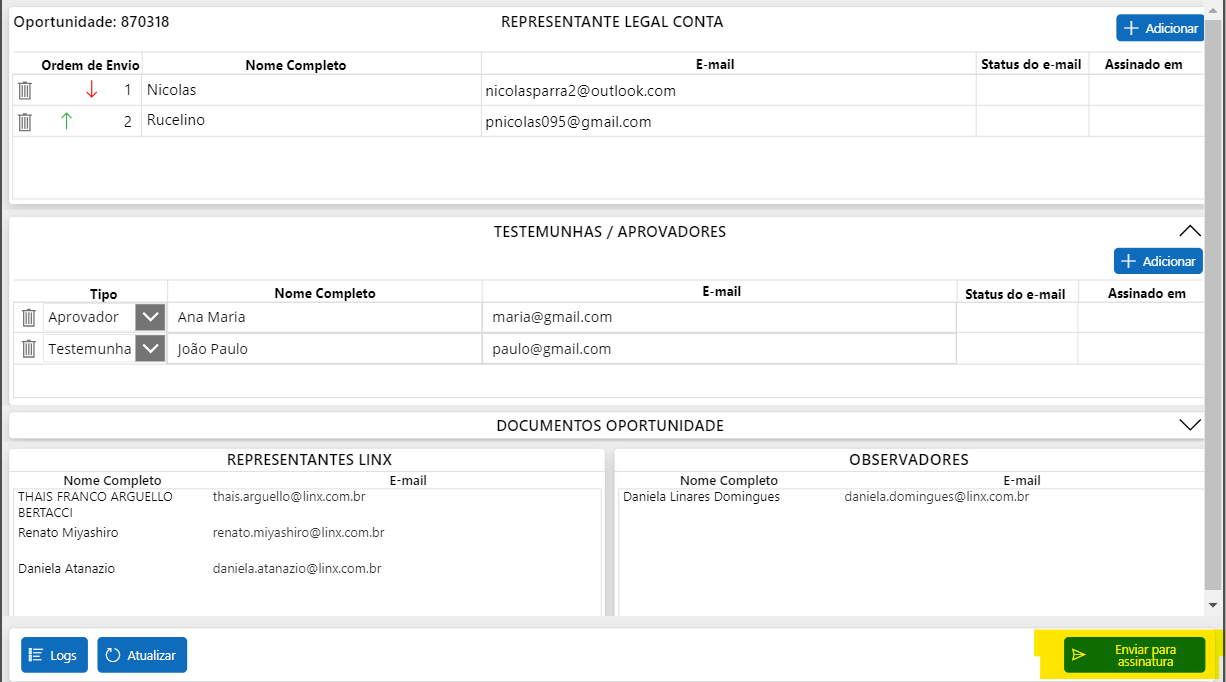
Task: Click the Oportunidade: 870318 label
Action: 91,21
